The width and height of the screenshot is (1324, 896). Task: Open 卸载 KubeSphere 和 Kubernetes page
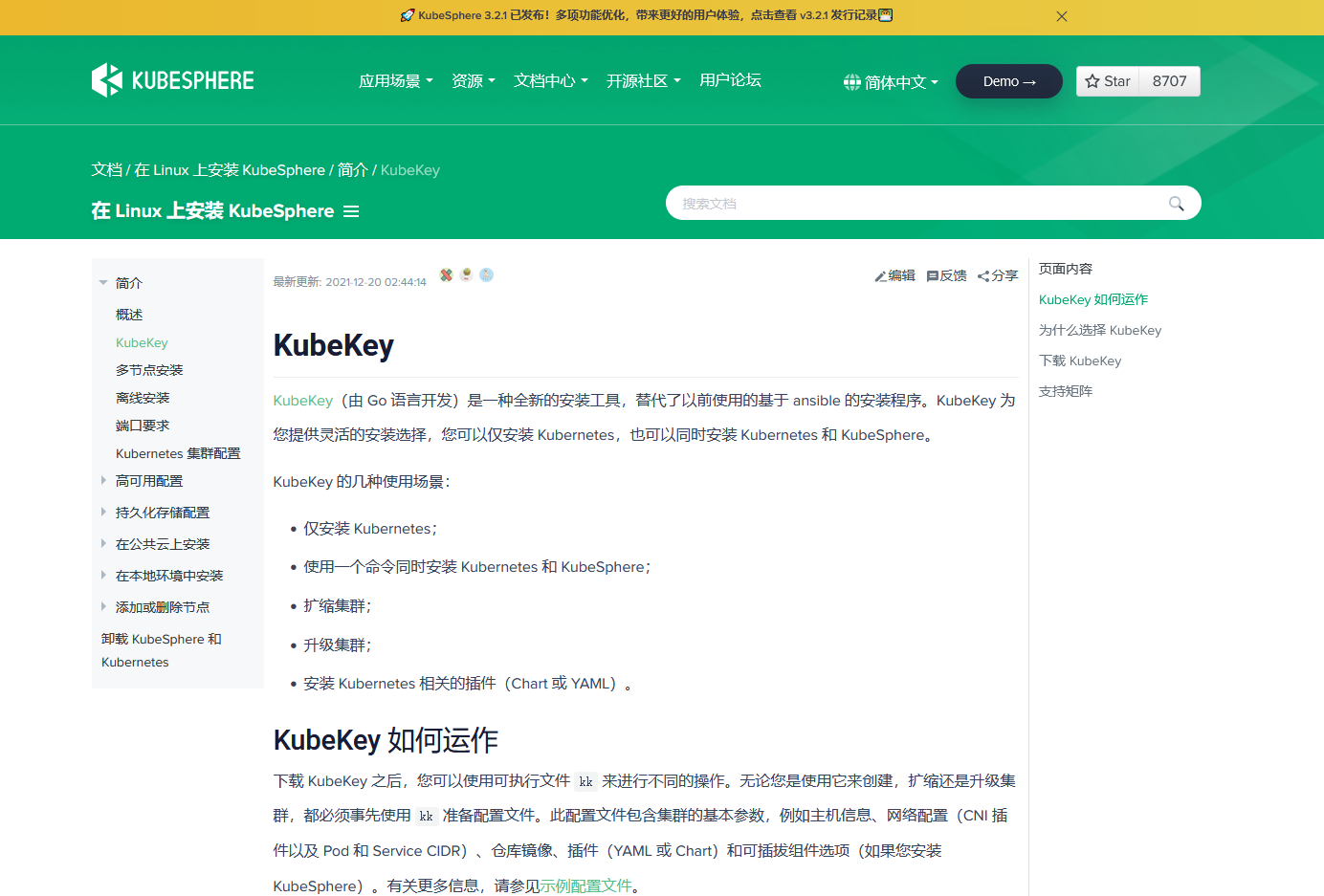tap(162, 650)
